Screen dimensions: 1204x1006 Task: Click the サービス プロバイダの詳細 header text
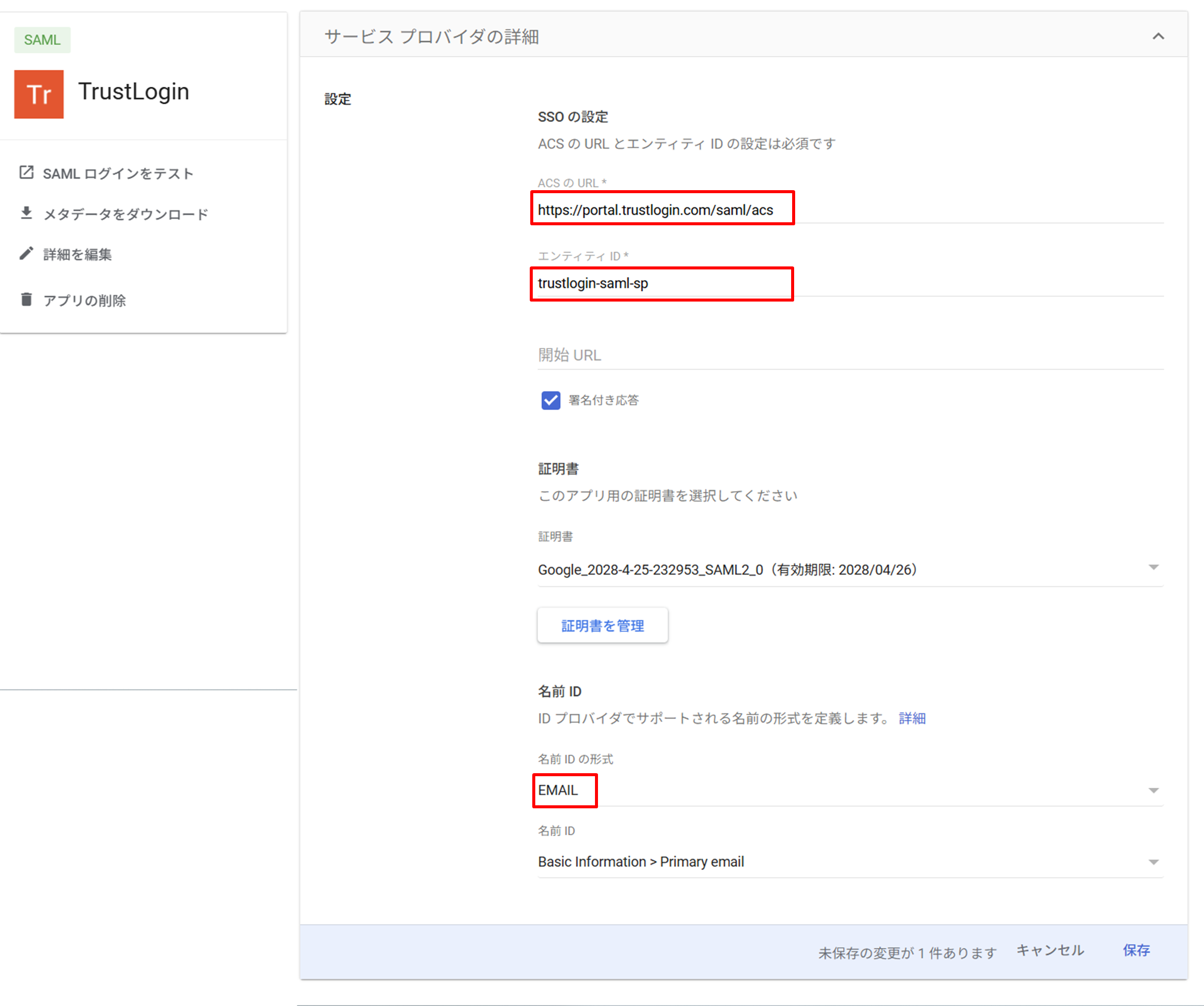click(431, 37)
